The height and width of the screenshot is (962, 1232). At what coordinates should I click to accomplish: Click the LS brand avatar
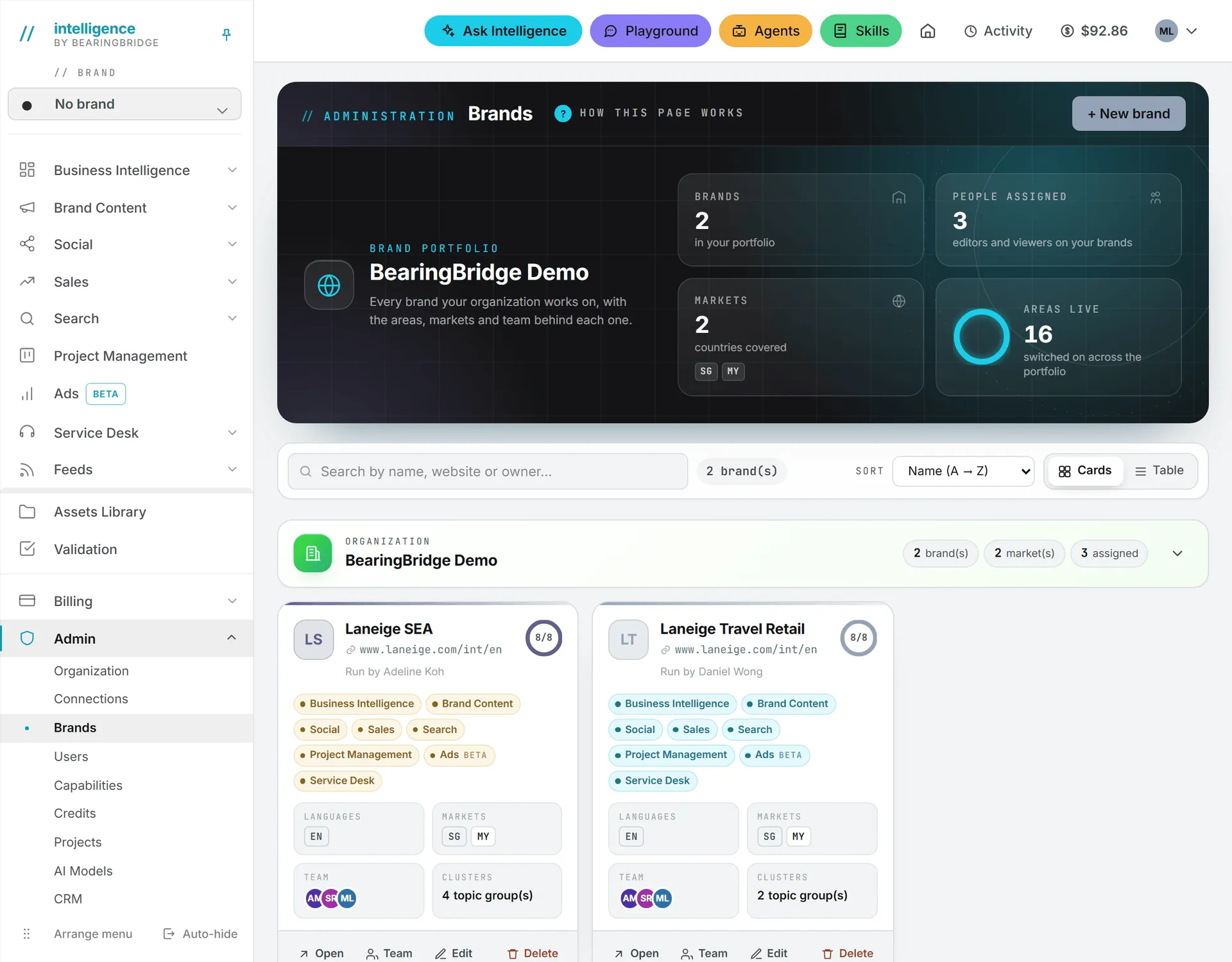click(313, 639)
